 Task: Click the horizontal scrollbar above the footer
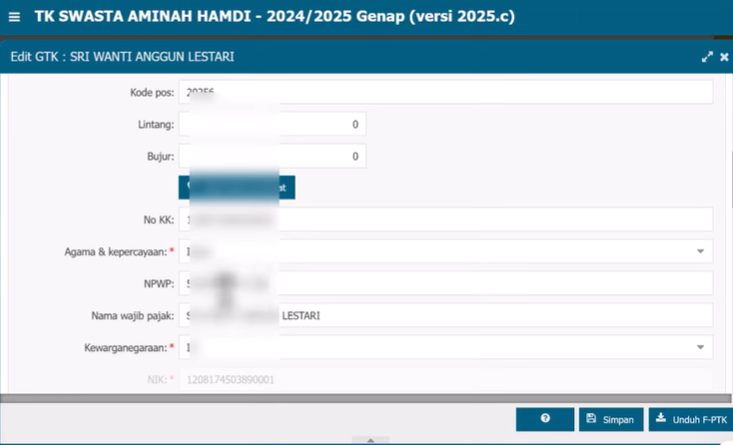pos(366,398)
